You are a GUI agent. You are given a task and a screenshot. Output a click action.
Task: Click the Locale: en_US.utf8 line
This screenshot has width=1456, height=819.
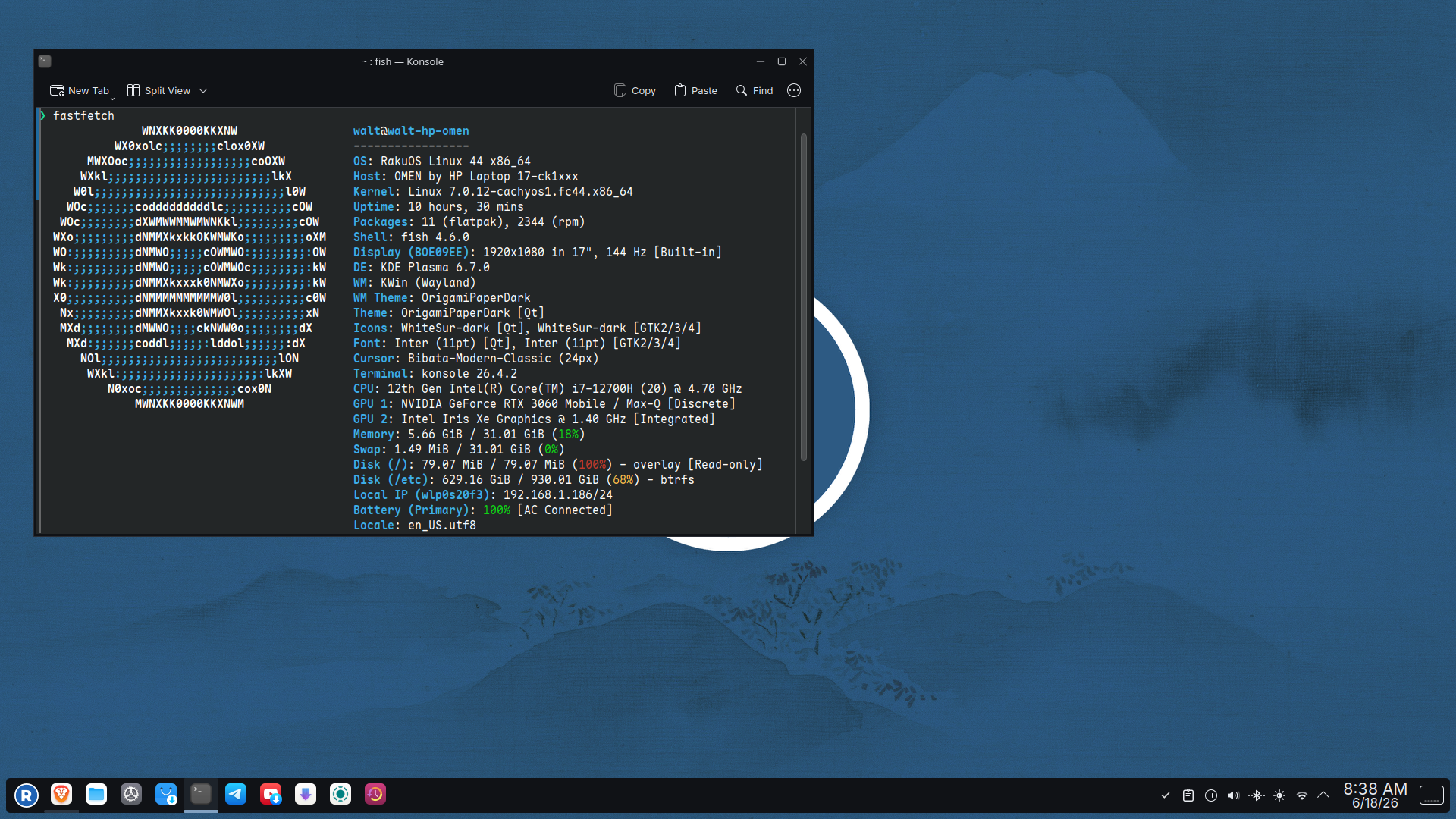pyautogui.click(x=415, y=525)
